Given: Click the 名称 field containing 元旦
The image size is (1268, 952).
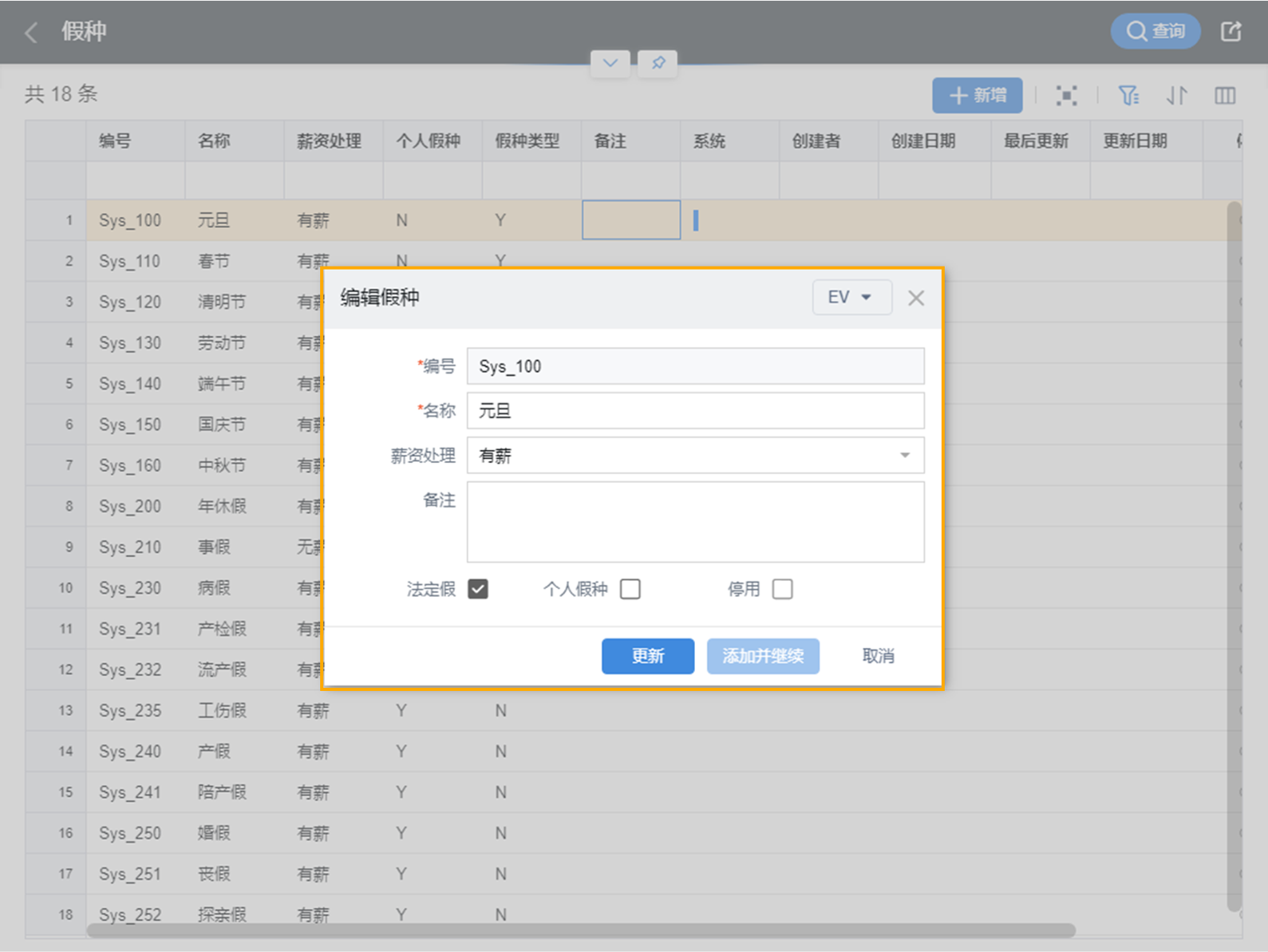Looking at the screenshot, I should tap(695, 411).
